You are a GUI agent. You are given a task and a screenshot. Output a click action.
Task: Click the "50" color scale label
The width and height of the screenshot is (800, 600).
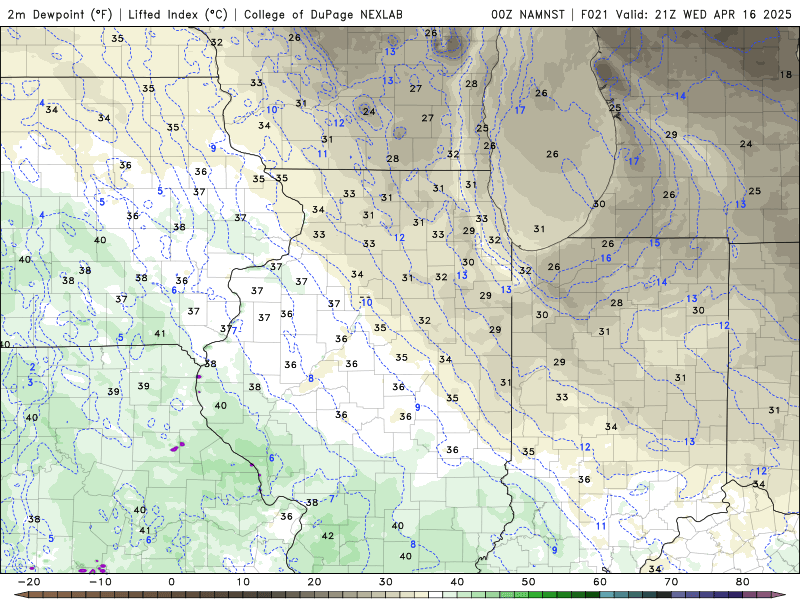pyautogui.click(x=529, y=582)
